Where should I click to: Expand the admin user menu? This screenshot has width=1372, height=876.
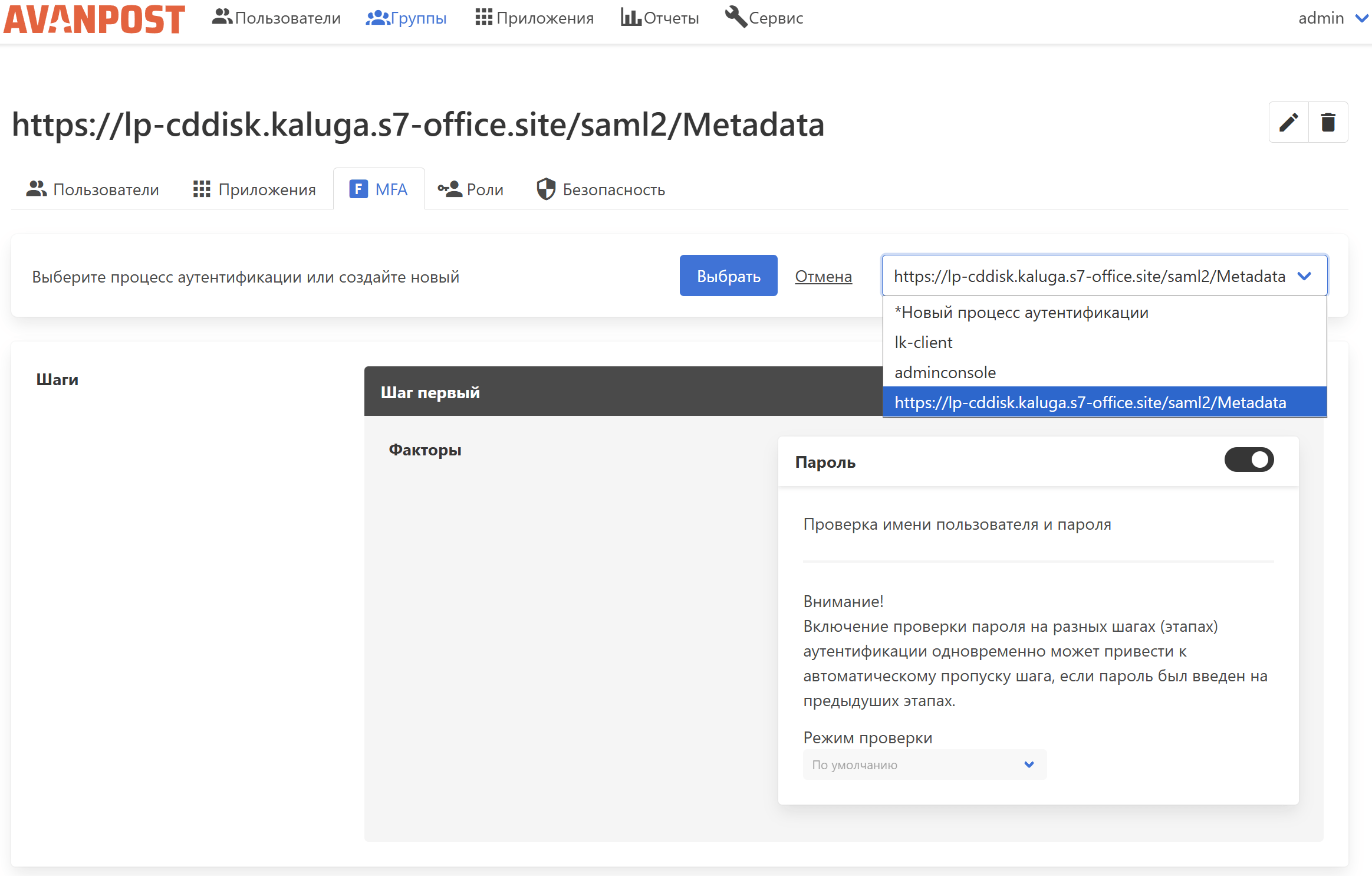(1332, 18)
